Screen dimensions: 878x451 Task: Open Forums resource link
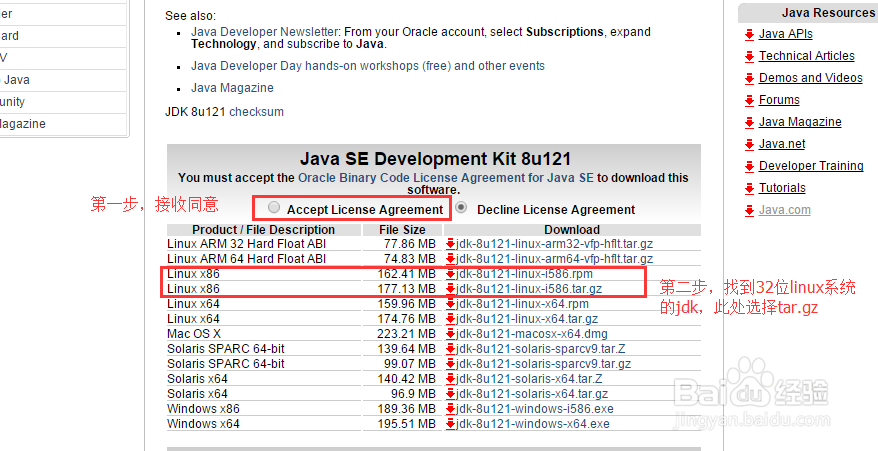pos(779,100)
